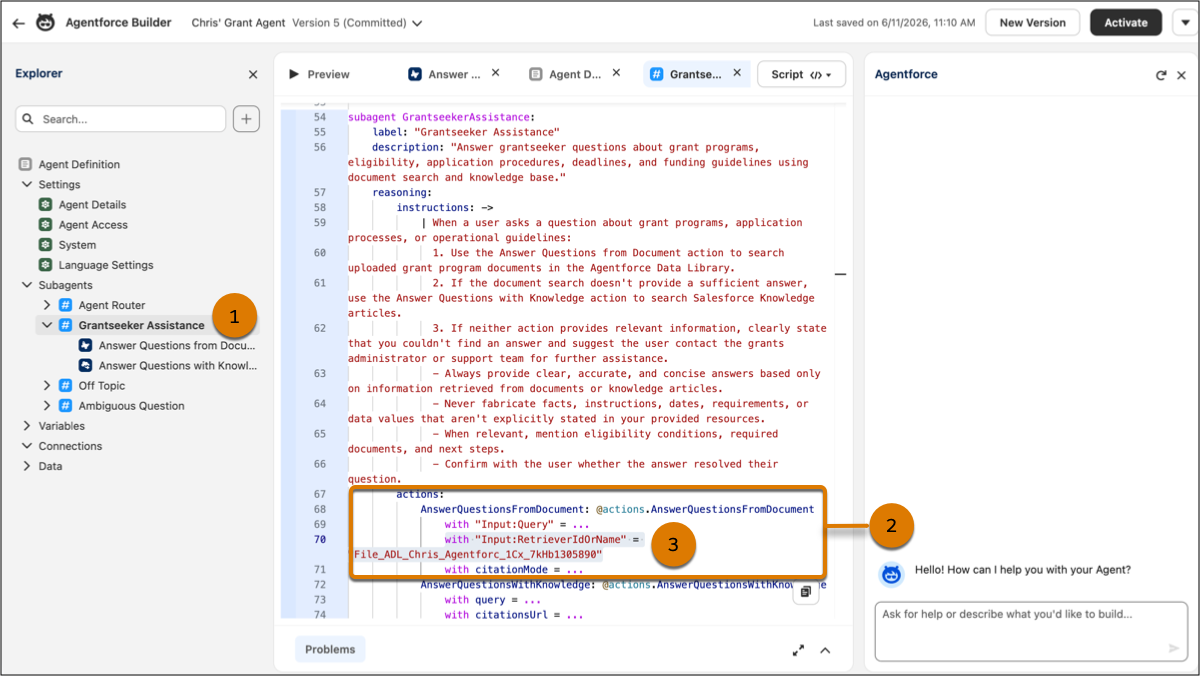Open the Problems panel

coord(330,649)
